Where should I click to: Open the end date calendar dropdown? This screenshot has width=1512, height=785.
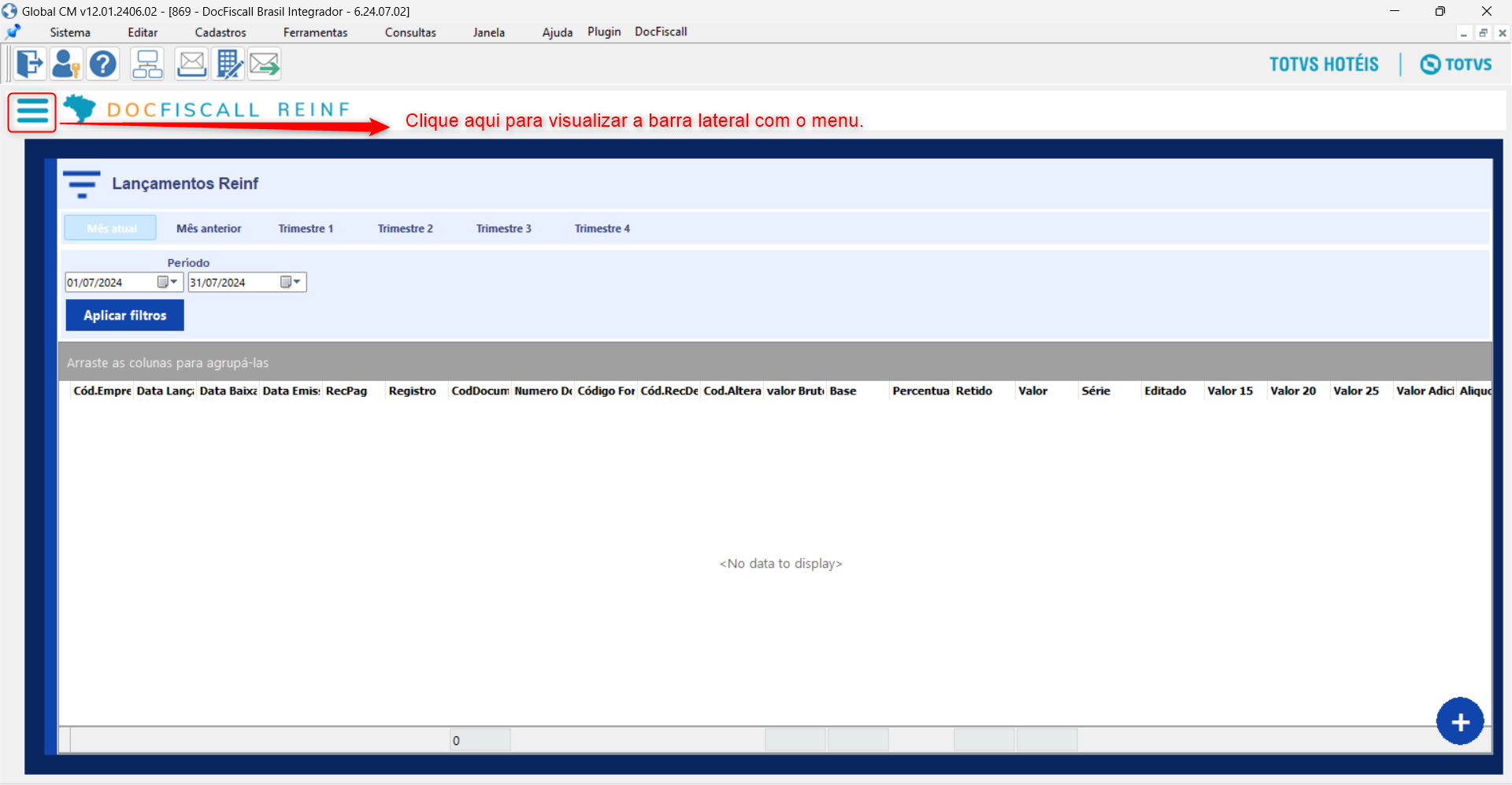[291, 282]
